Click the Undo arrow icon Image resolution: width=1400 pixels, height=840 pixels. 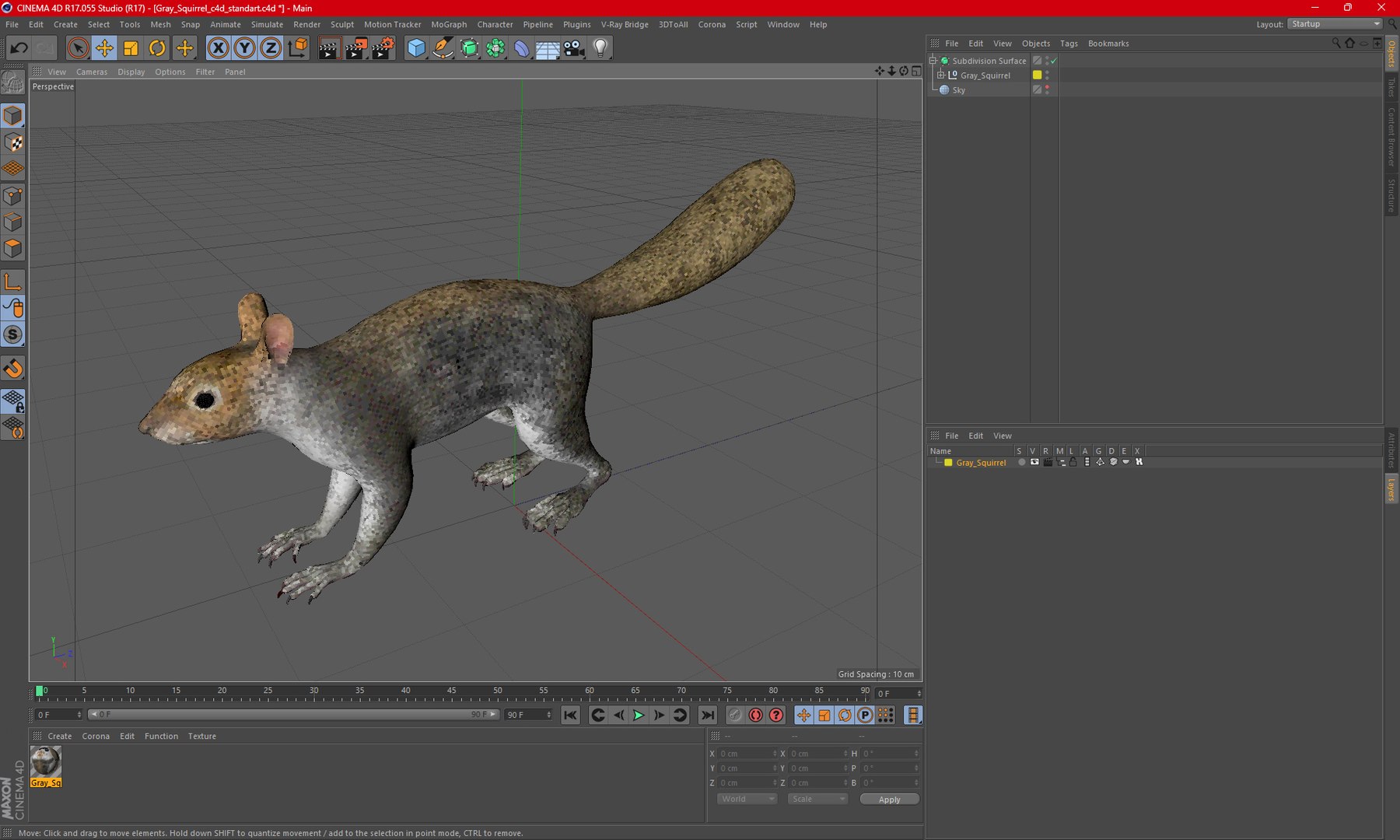pos(19,48)
